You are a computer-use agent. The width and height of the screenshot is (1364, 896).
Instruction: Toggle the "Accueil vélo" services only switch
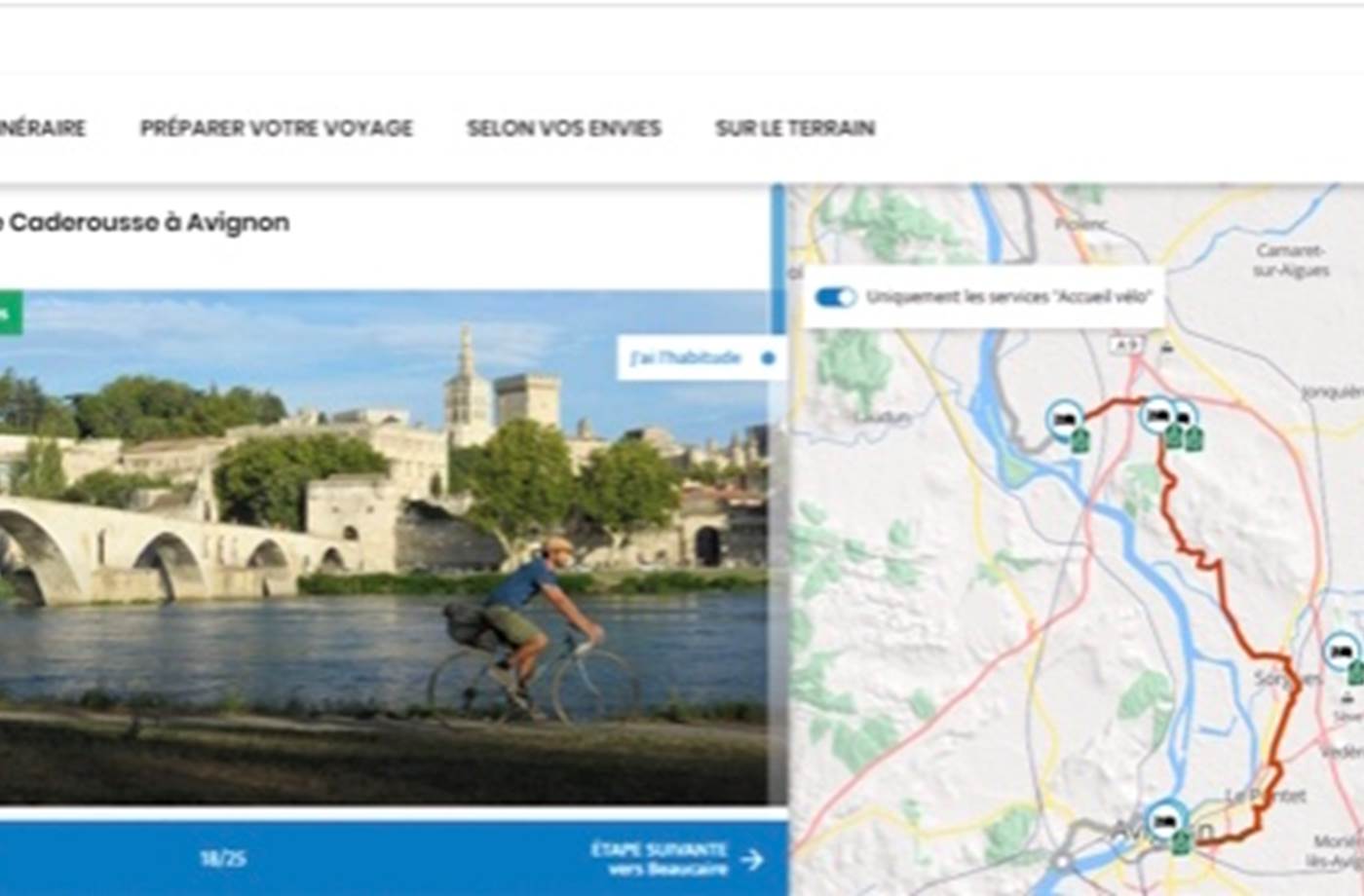pyautogui.click(x=835, y=297)
